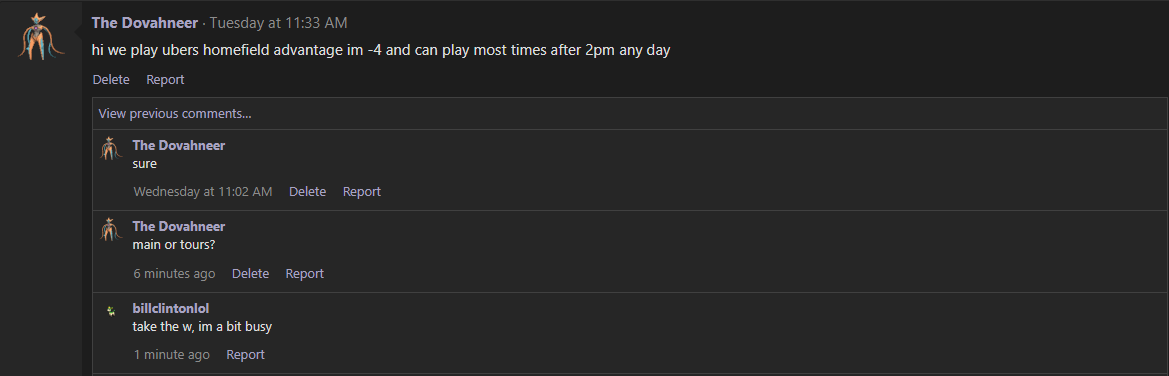
Task: Delete the "sure" comment
Action: tap(307, 192)
